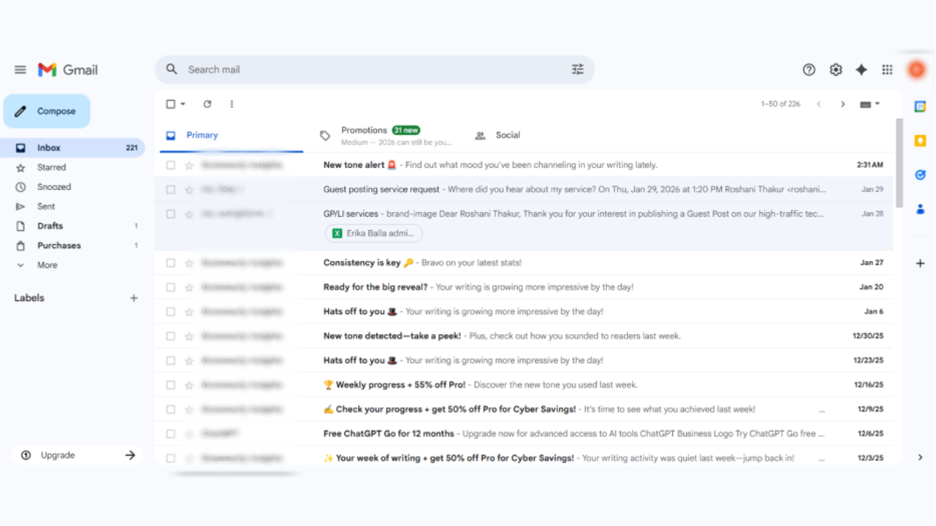
Task: Open search filter options icon
Action: [x=577, y=70]
